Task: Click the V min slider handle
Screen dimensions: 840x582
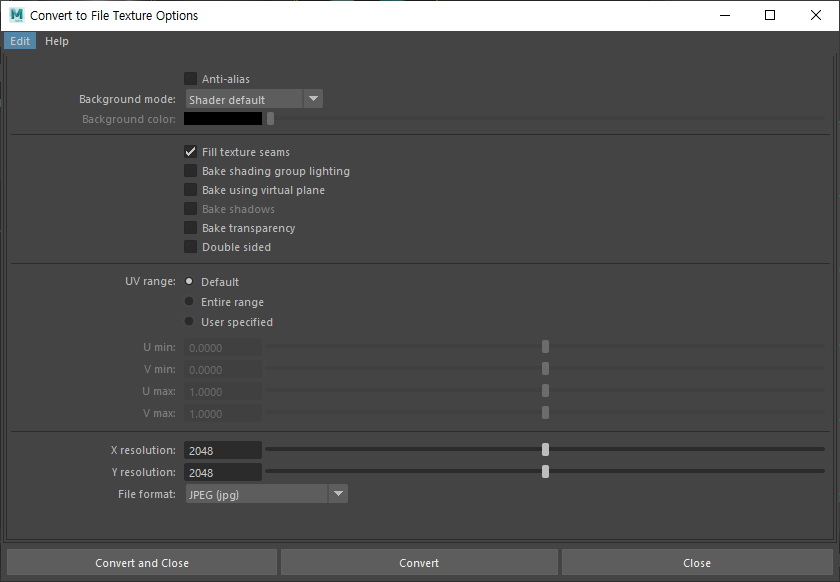Action: click(x=545, y=369)
